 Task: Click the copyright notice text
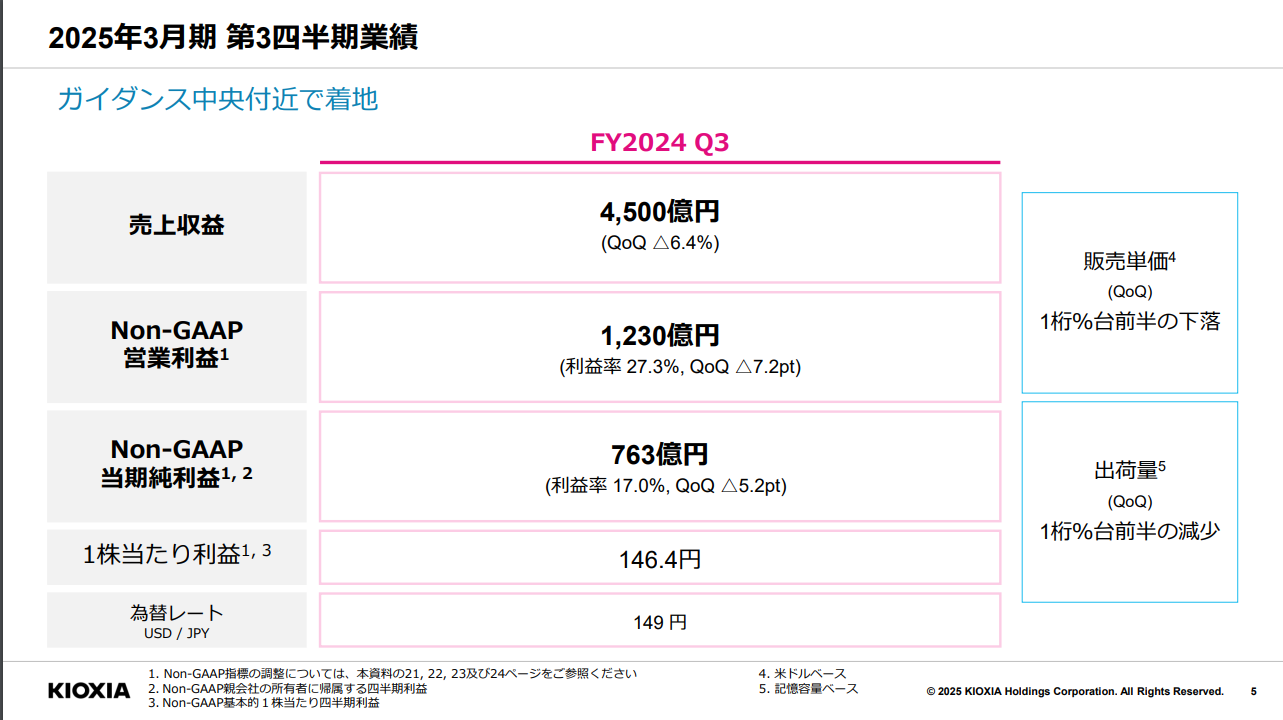click(1074, 691)
